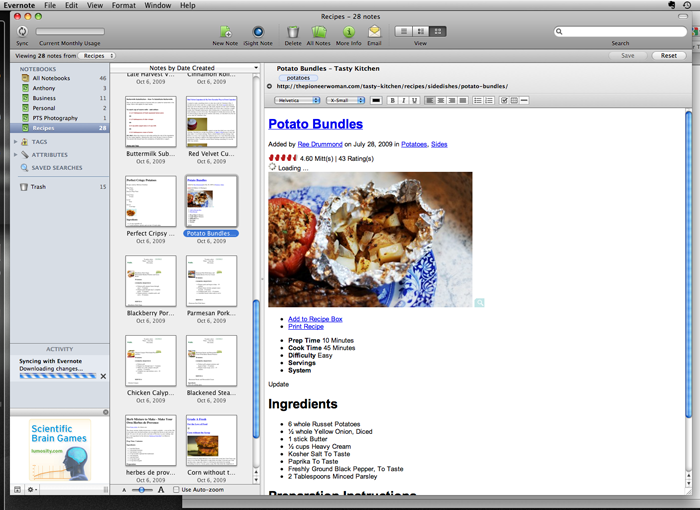Screen dimensions: 700x510
Task: Open the gear actions menu at sidebar bottom
Action: click(32, 489)
